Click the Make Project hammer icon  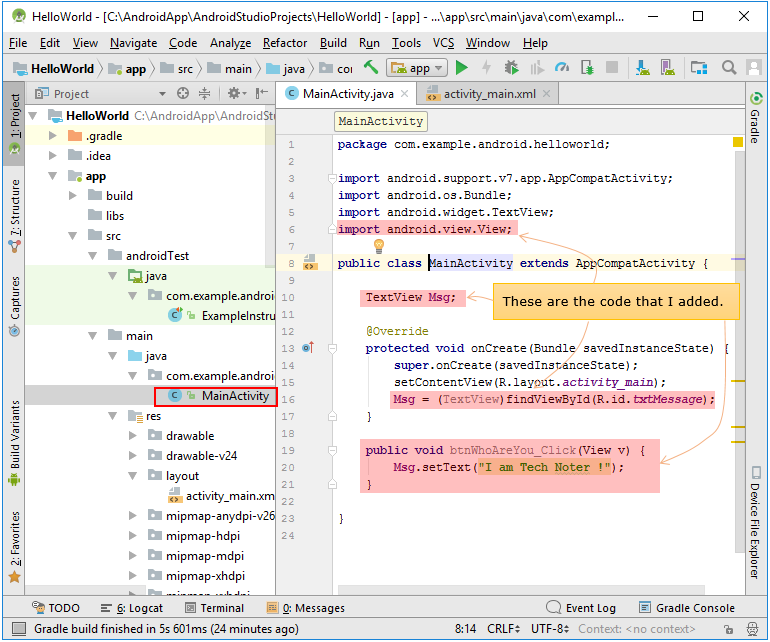coord(371,67)
